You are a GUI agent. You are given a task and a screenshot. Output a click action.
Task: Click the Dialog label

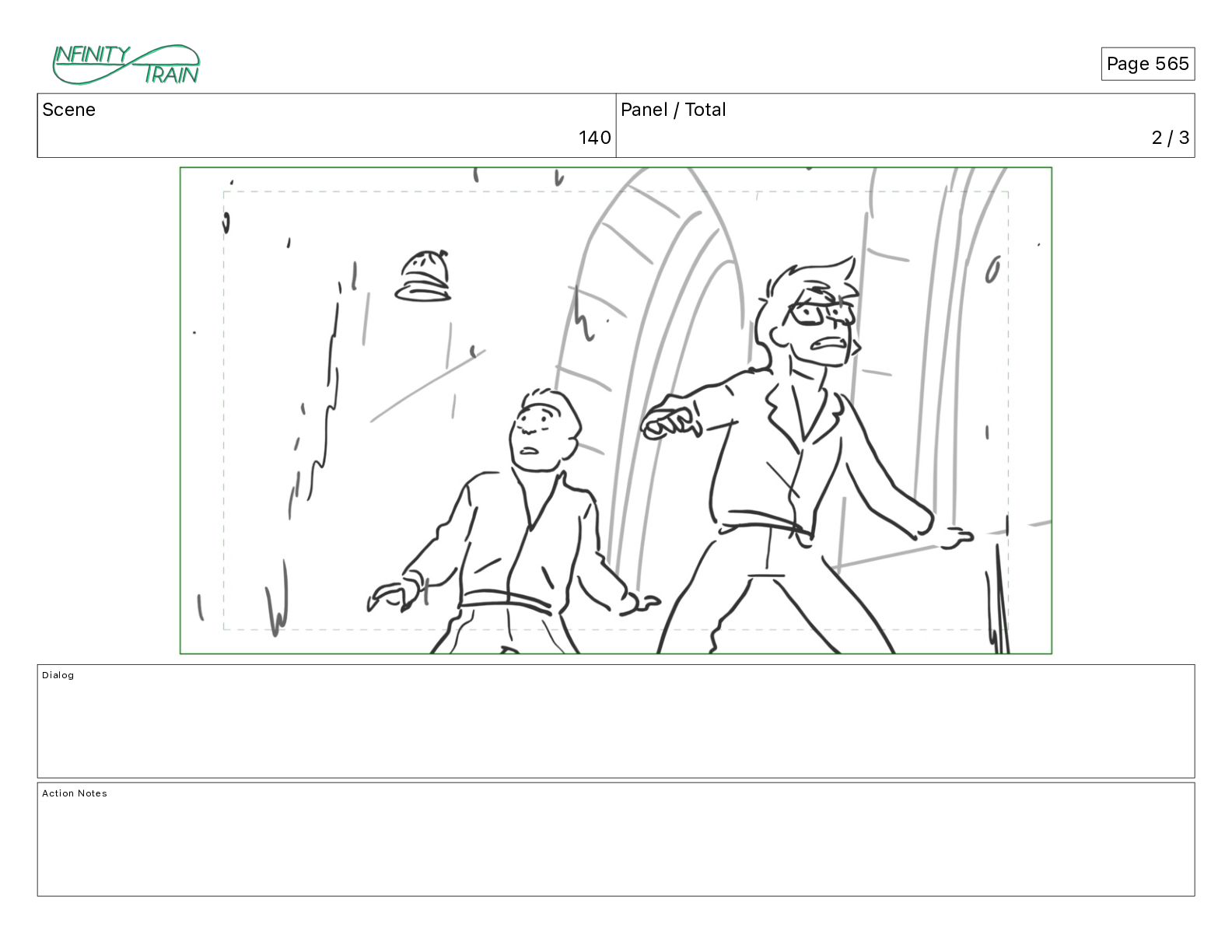(x=58, y=675)
